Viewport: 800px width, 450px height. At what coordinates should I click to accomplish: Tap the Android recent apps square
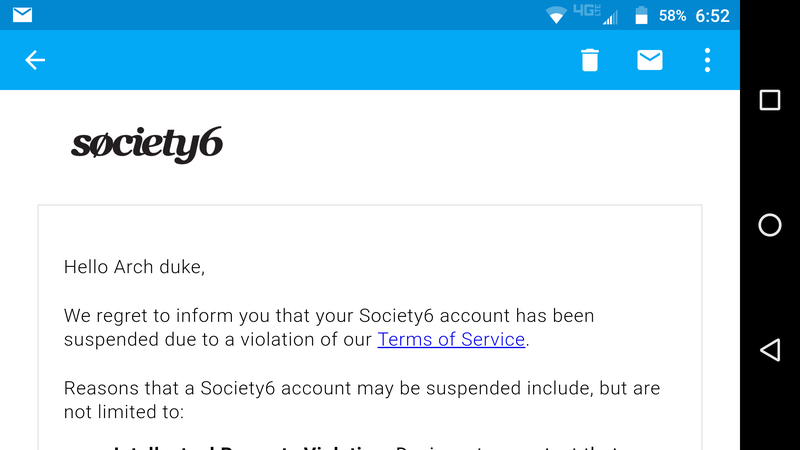coord(769,100)
